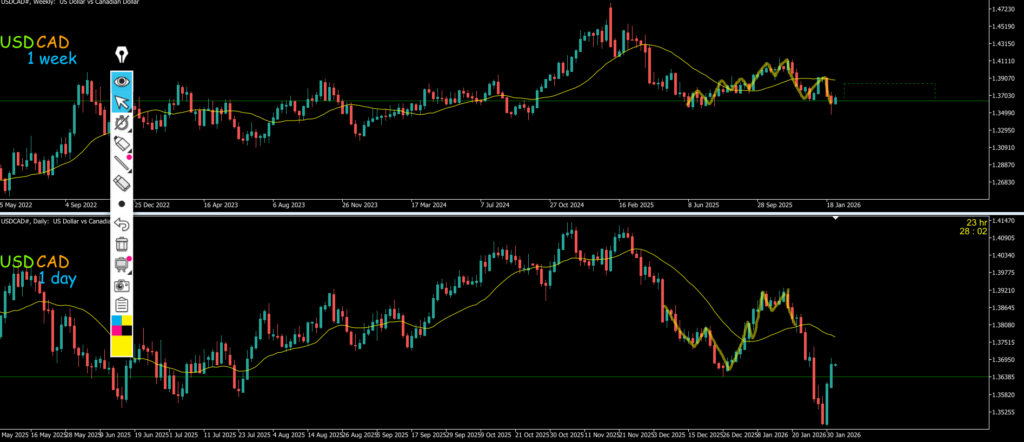Select the yellow color swatch
Image resolution: width=1024 pixels, height=442 pixels.
coord(122,345)
